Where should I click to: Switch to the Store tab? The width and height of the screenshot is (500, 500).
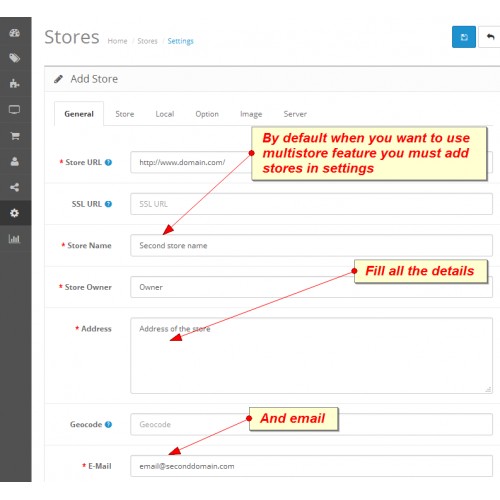tap(125, 114)
